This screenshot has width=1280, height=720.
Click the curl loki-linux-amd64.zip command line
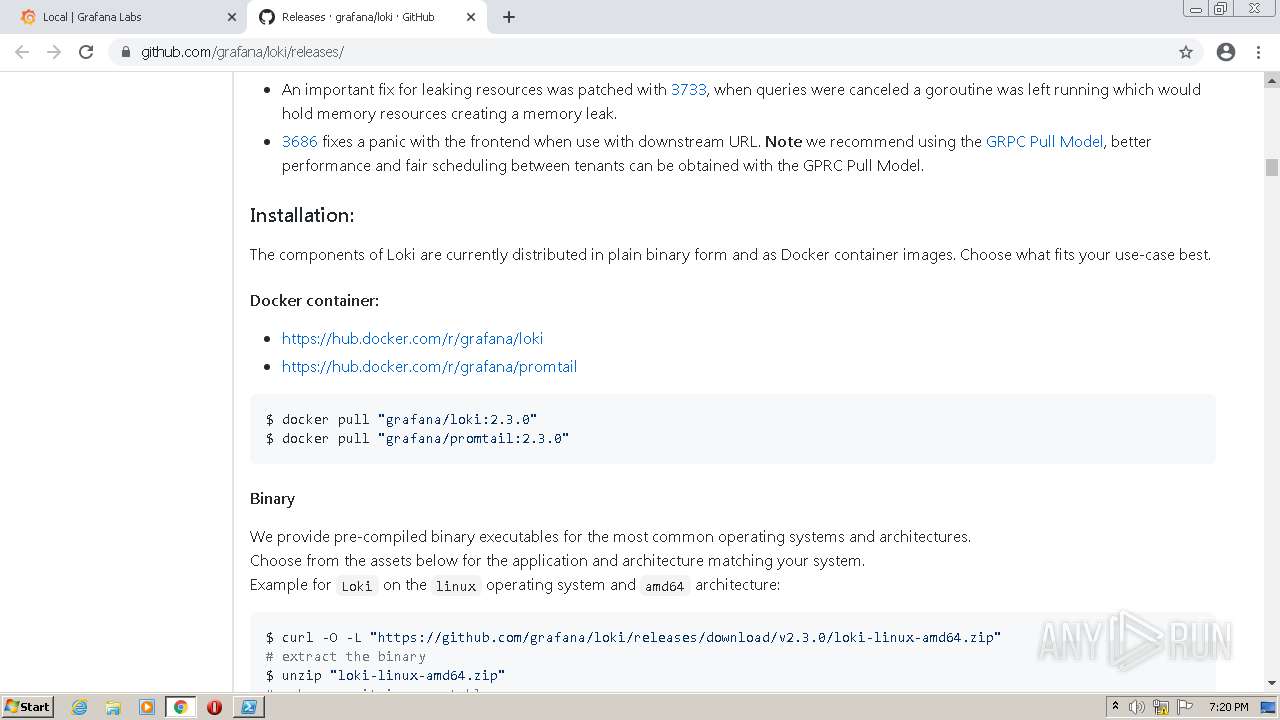pyautogui.click(x=633, y=637)
